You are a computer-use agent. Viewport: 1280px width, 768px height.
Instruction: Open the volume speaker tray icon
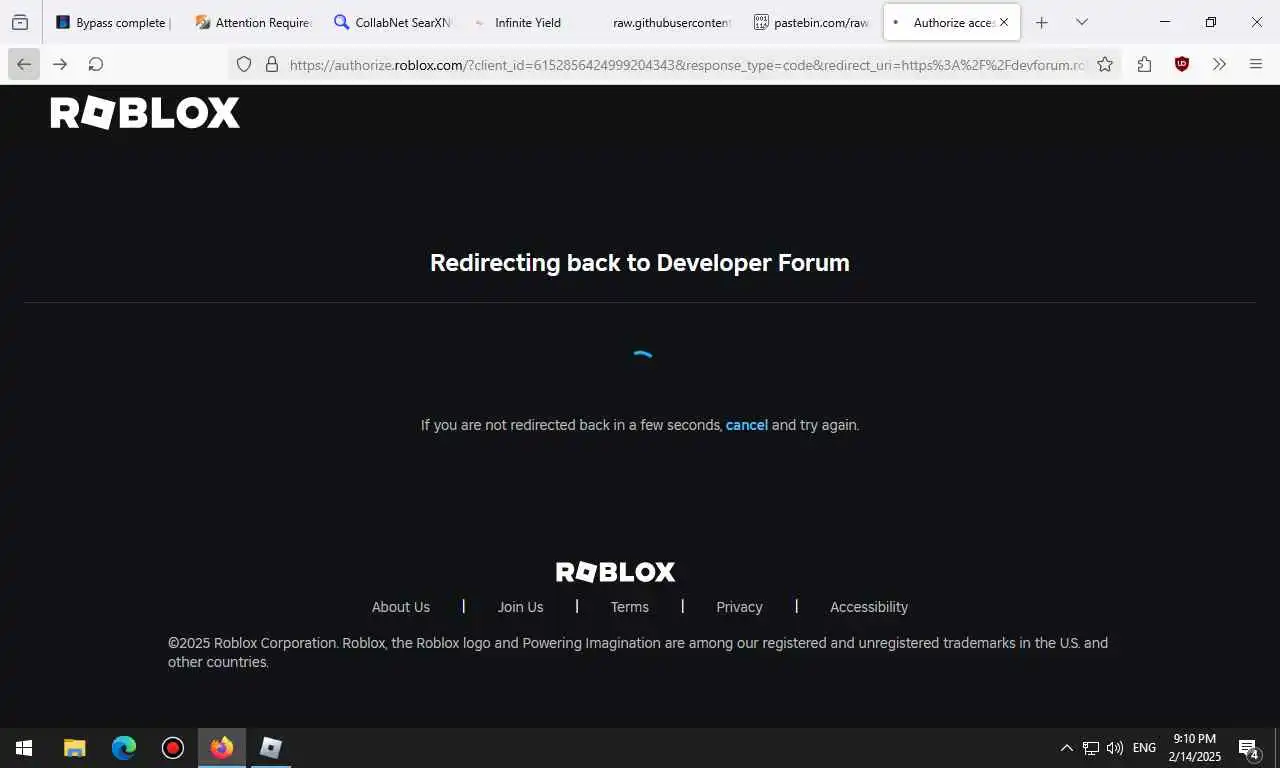tap(1115, 748)
